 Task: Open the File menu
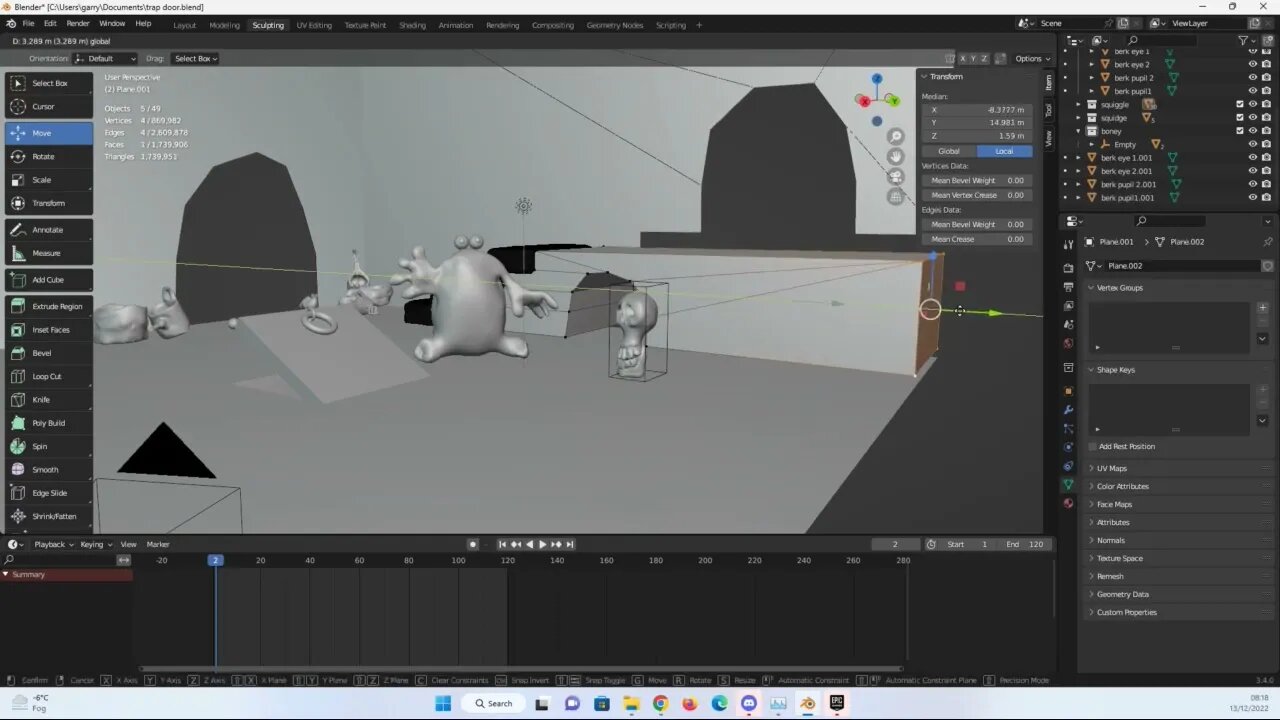pyautogui.click(x=28, y=24)
